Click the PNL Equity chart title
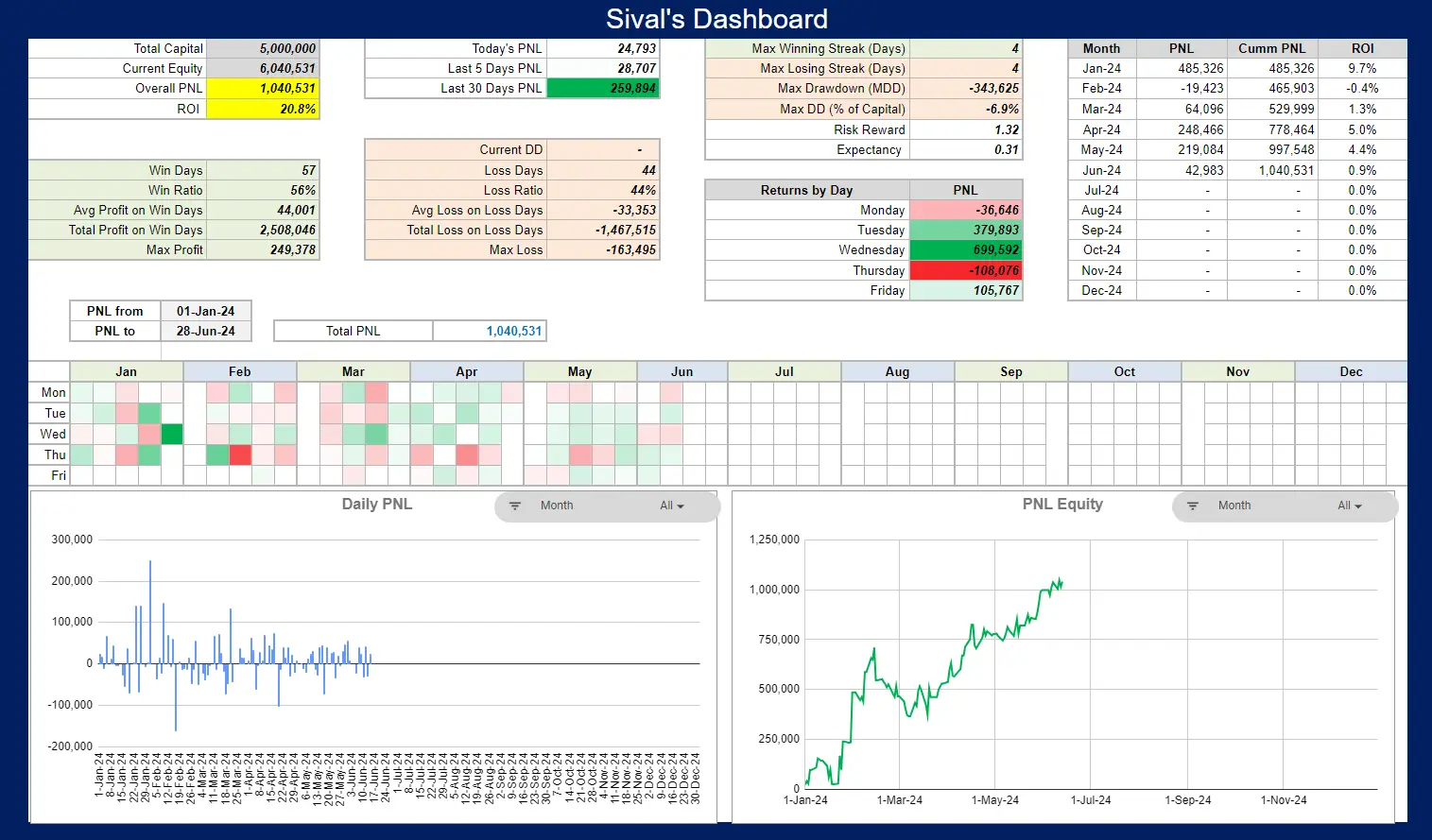The height and width of the screenshot is (840, 1432). [x=1062, y=504]
